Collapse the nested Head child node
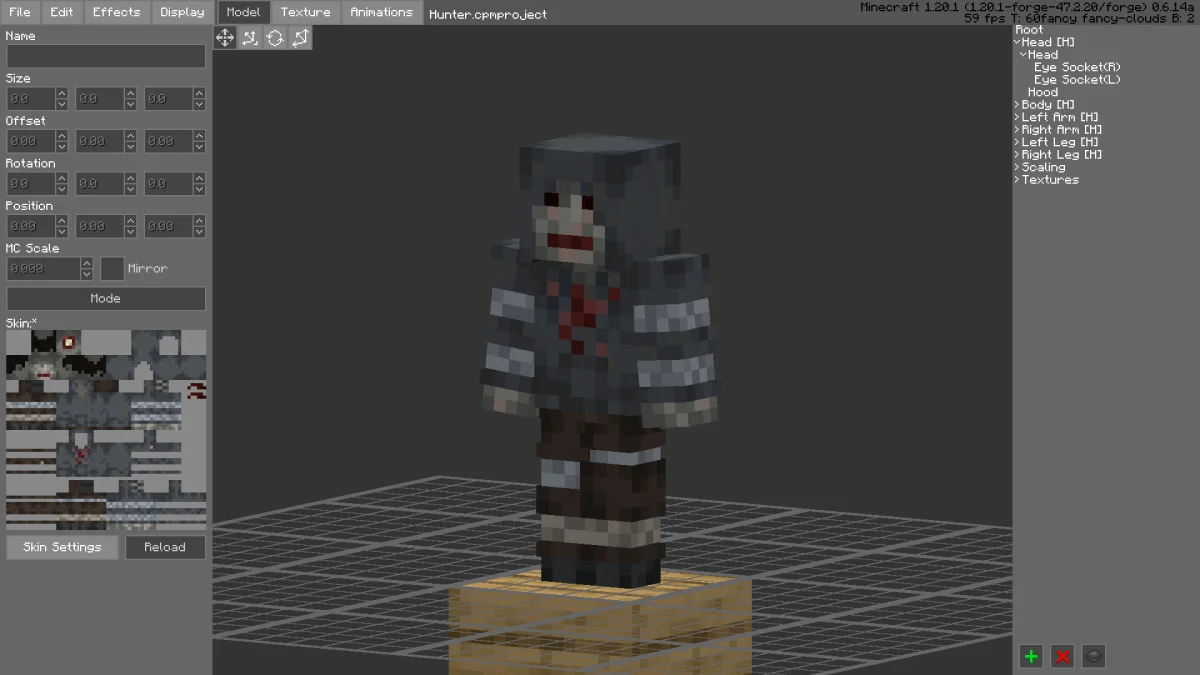 (1023, 55)
